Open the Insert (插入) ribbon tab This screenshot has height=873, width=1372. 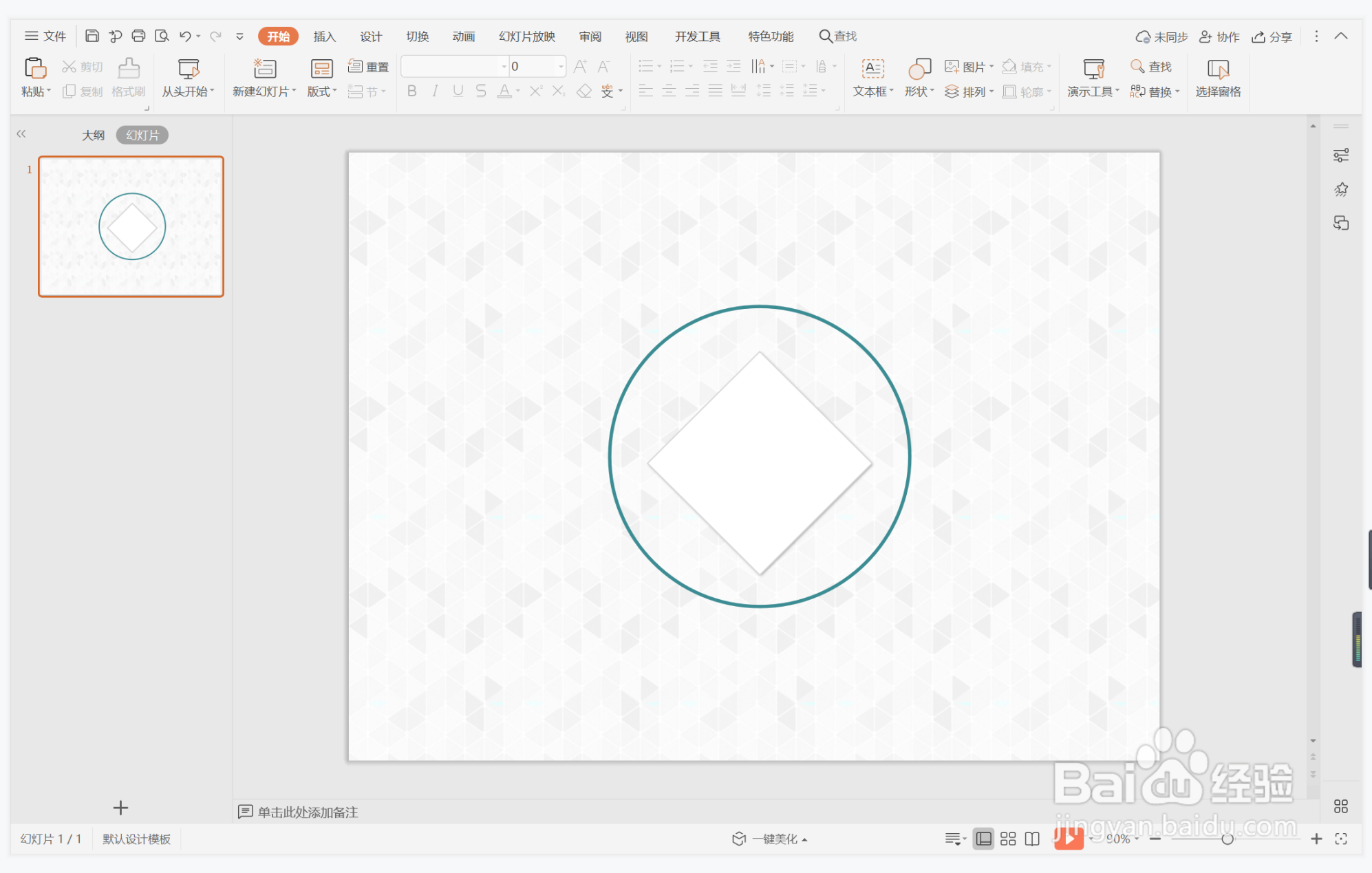(x=324, y=36)
